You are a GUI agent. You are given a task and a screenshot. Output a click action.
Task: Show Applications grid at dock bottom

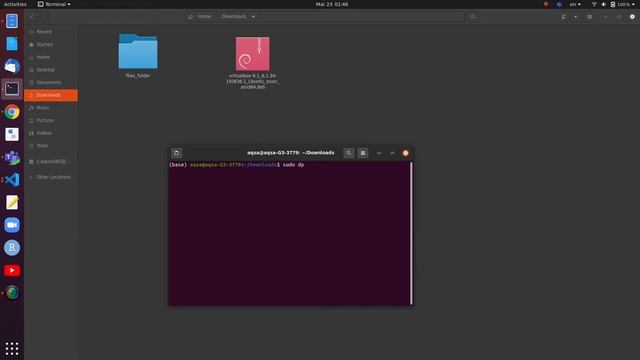12,349
